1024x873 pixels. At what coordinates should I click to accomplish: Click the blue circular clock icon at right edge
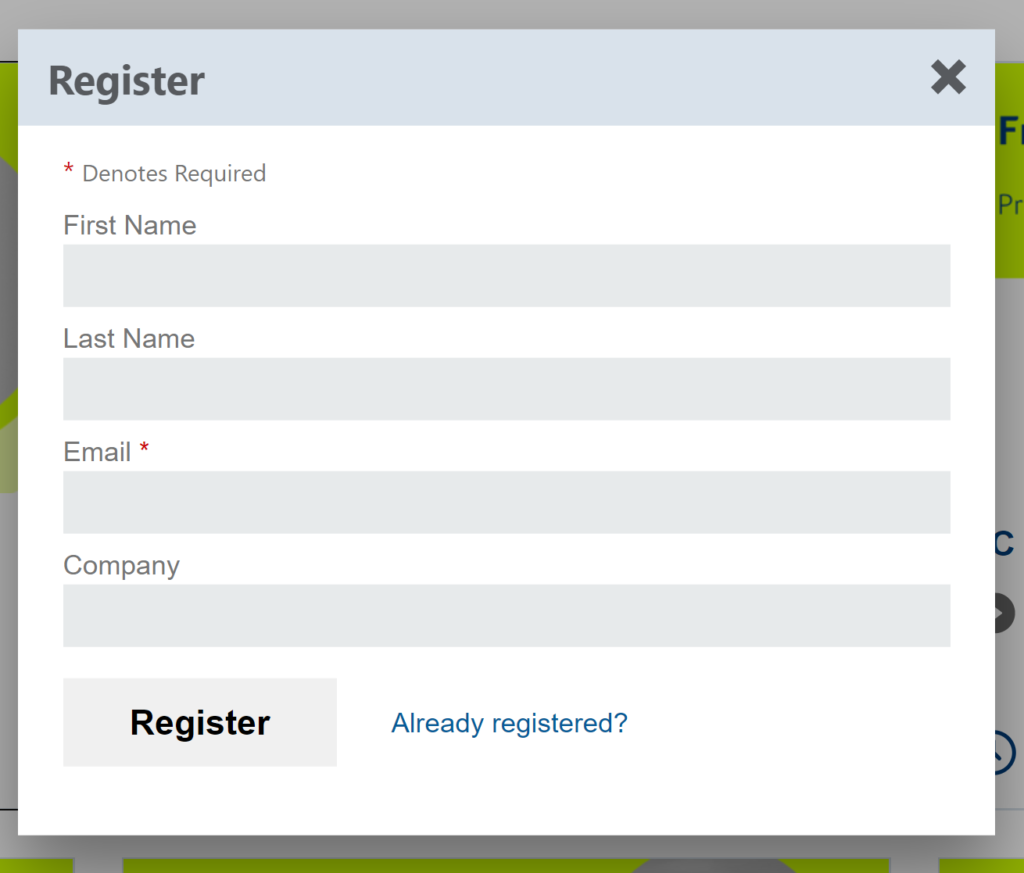[1004, 752]
